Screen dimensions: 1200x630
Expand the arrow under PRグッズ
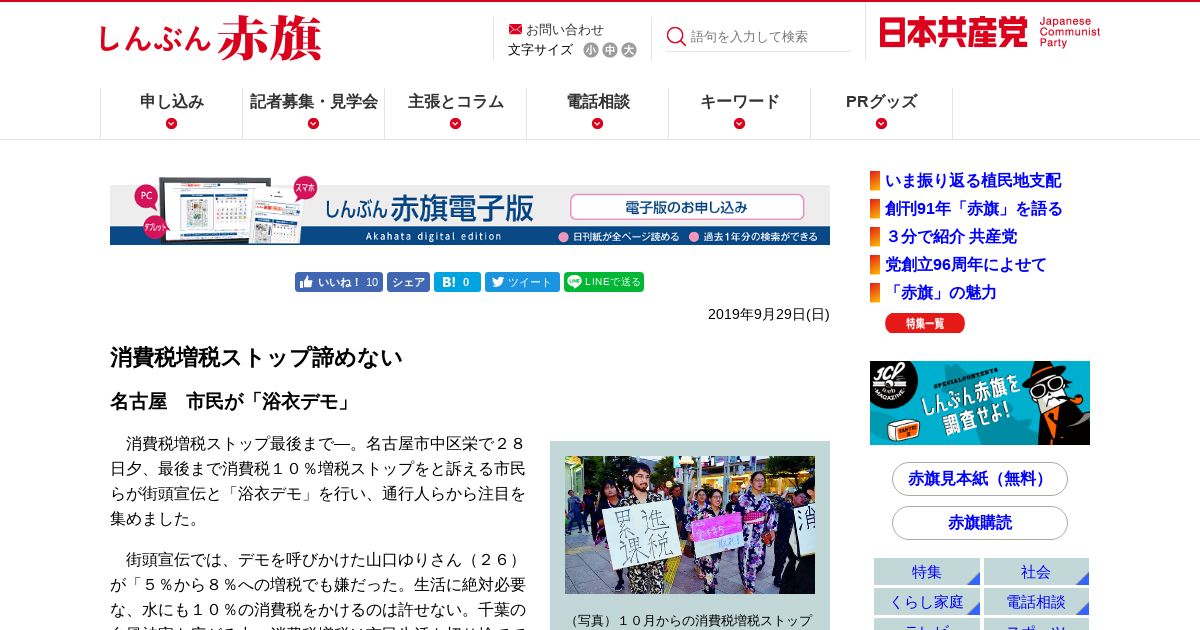[881, 124]
